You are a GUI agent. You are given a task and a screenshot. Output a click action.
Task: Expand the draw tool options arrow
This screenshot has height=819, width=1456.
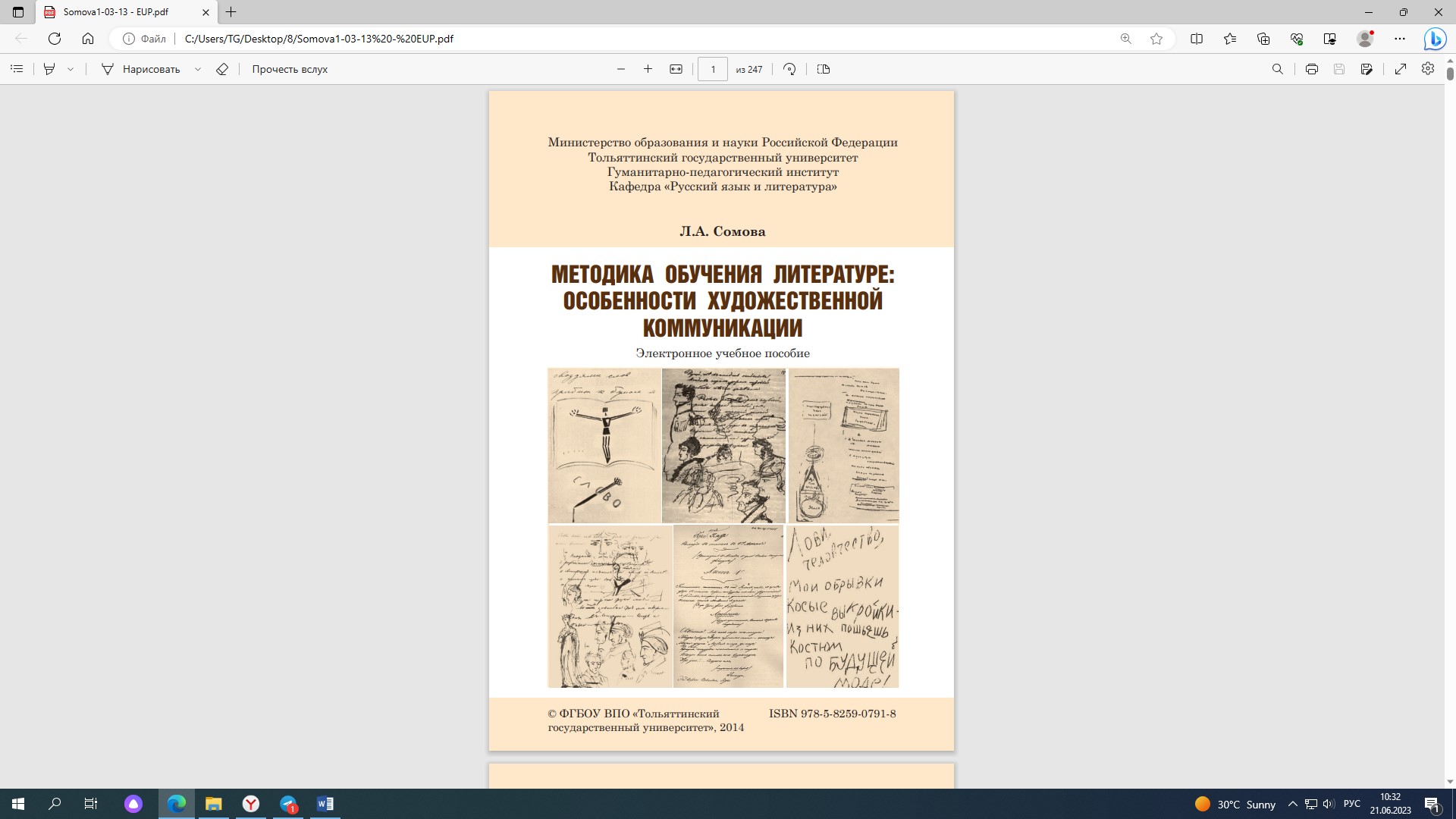click(x=198, y=69)
